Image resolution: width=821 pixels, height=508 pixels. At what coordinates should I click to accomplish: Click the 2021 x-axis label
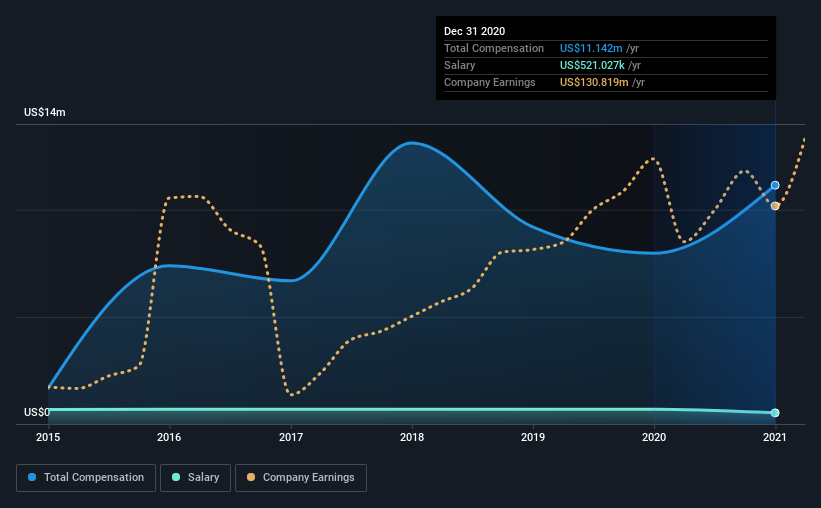pyautogui.click(x=775, y=437)
